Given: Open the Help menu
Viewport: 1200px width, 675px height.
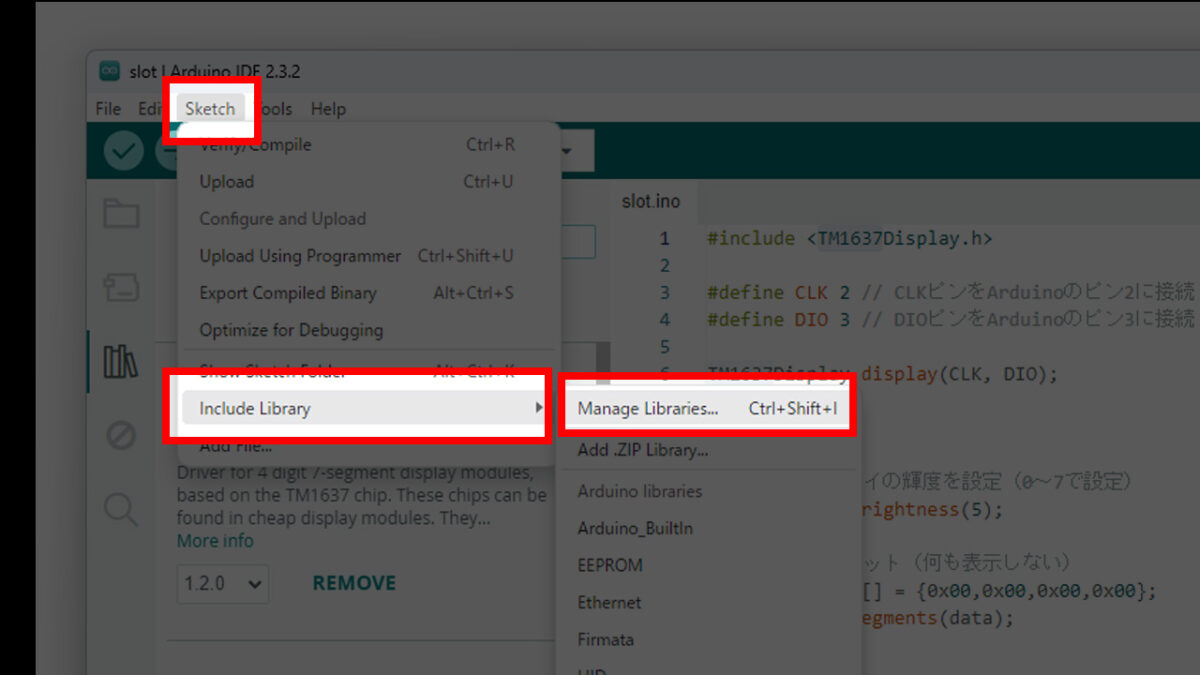Looking at the screenshot, I should [x=328, y=109].
